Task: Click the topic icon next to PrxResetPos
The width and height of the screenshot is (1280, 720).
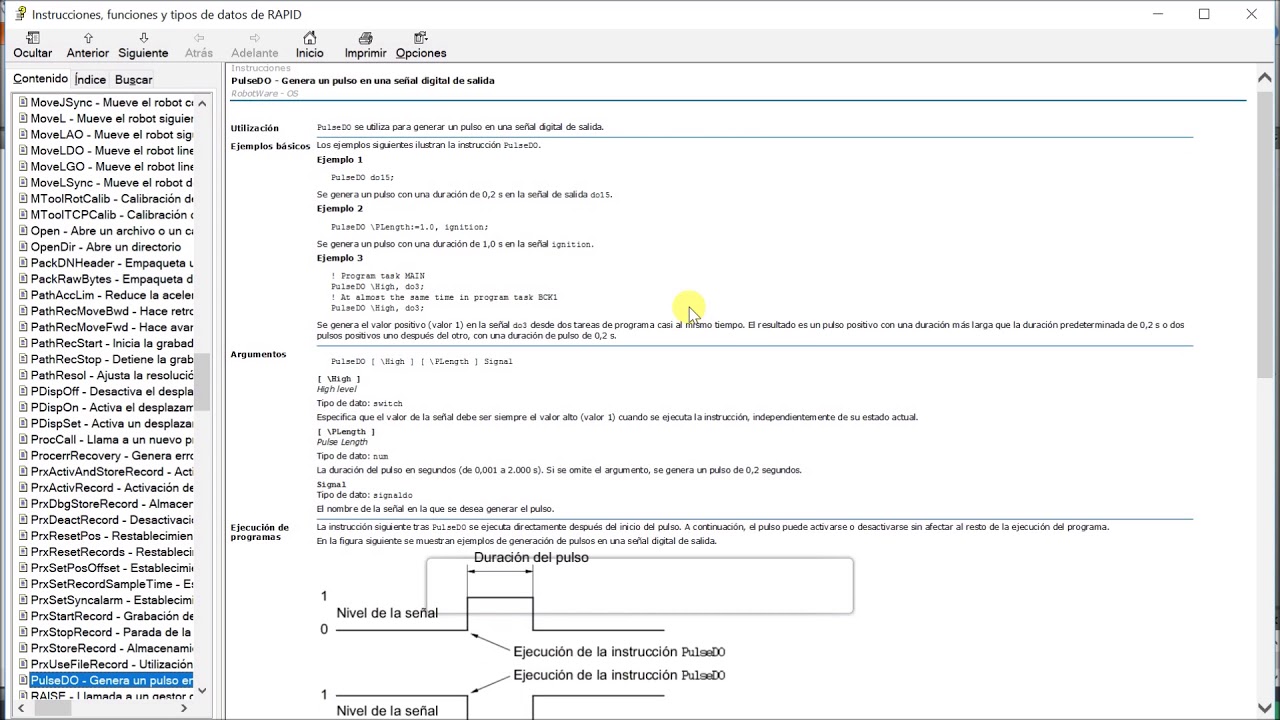Action: 22,536
